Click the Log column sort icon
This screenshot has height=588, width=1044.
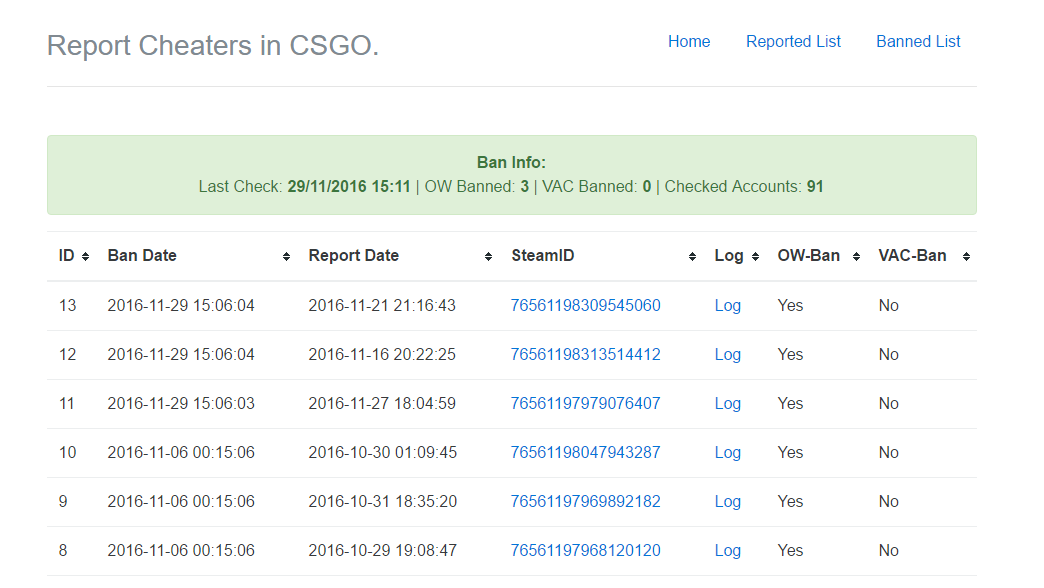click(x=755, y=257)
